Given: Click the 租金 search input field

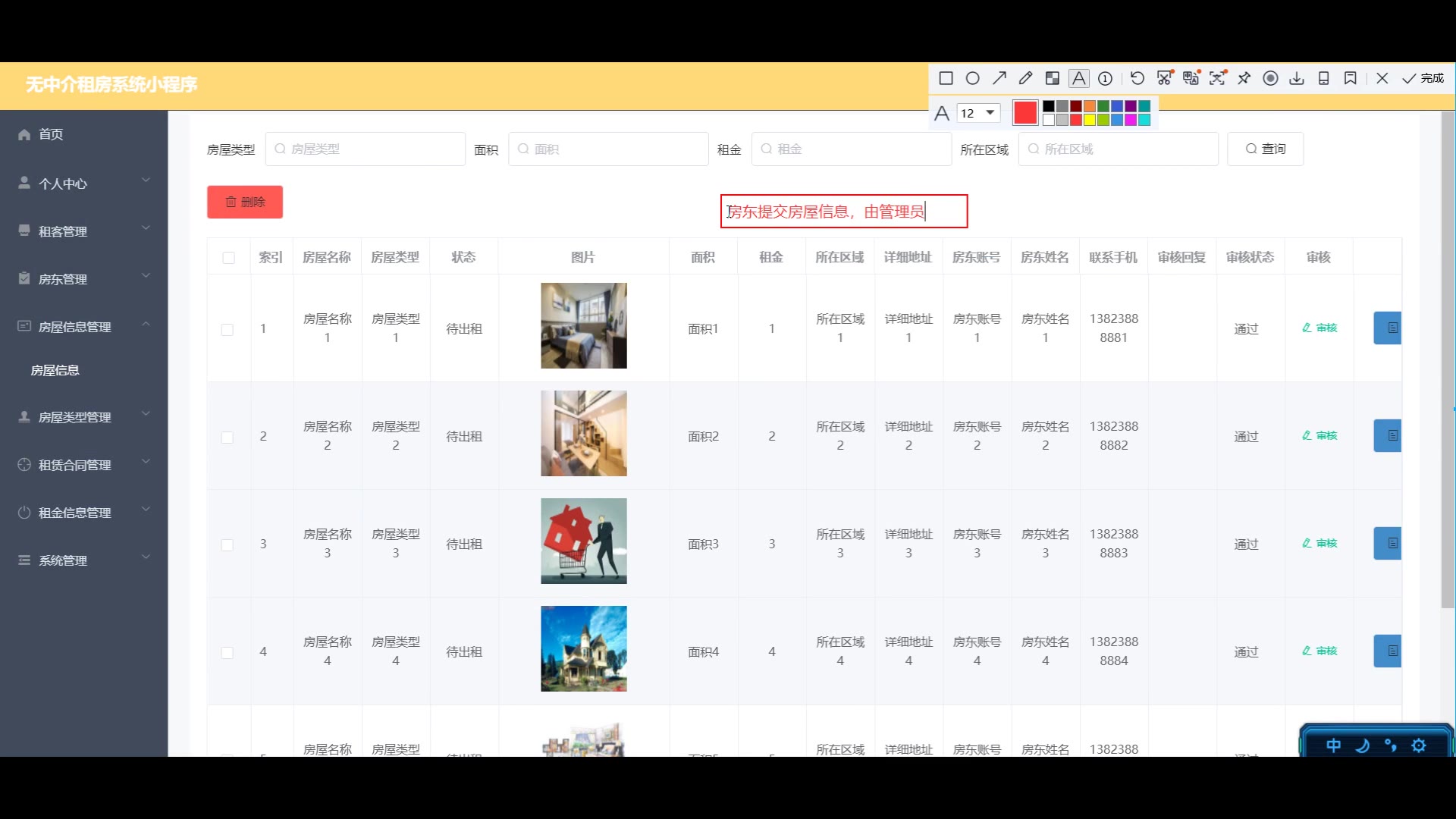Looking at the screenshot, I should 851,149.
